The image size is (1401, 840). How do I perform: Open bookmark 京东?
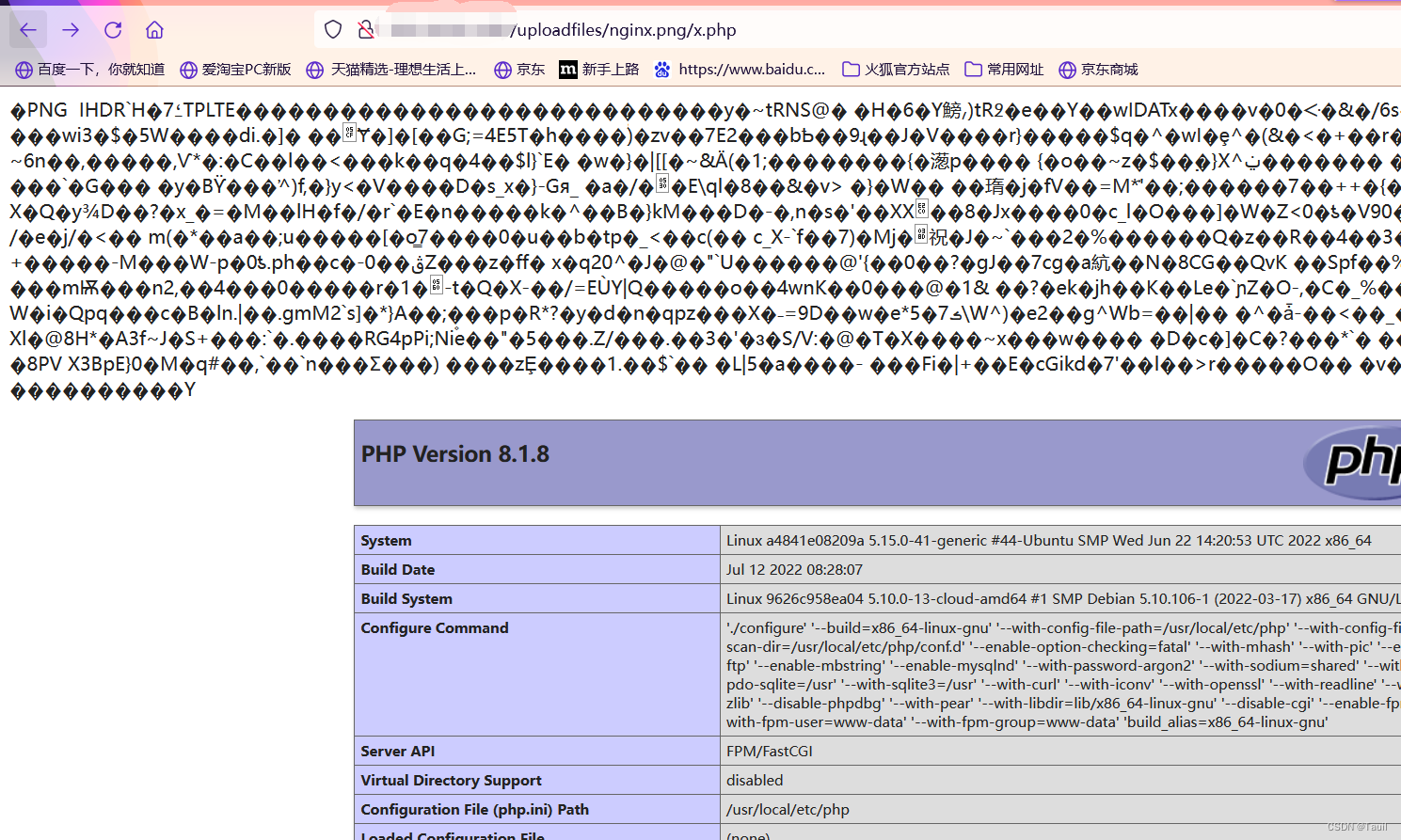[520, 70]
